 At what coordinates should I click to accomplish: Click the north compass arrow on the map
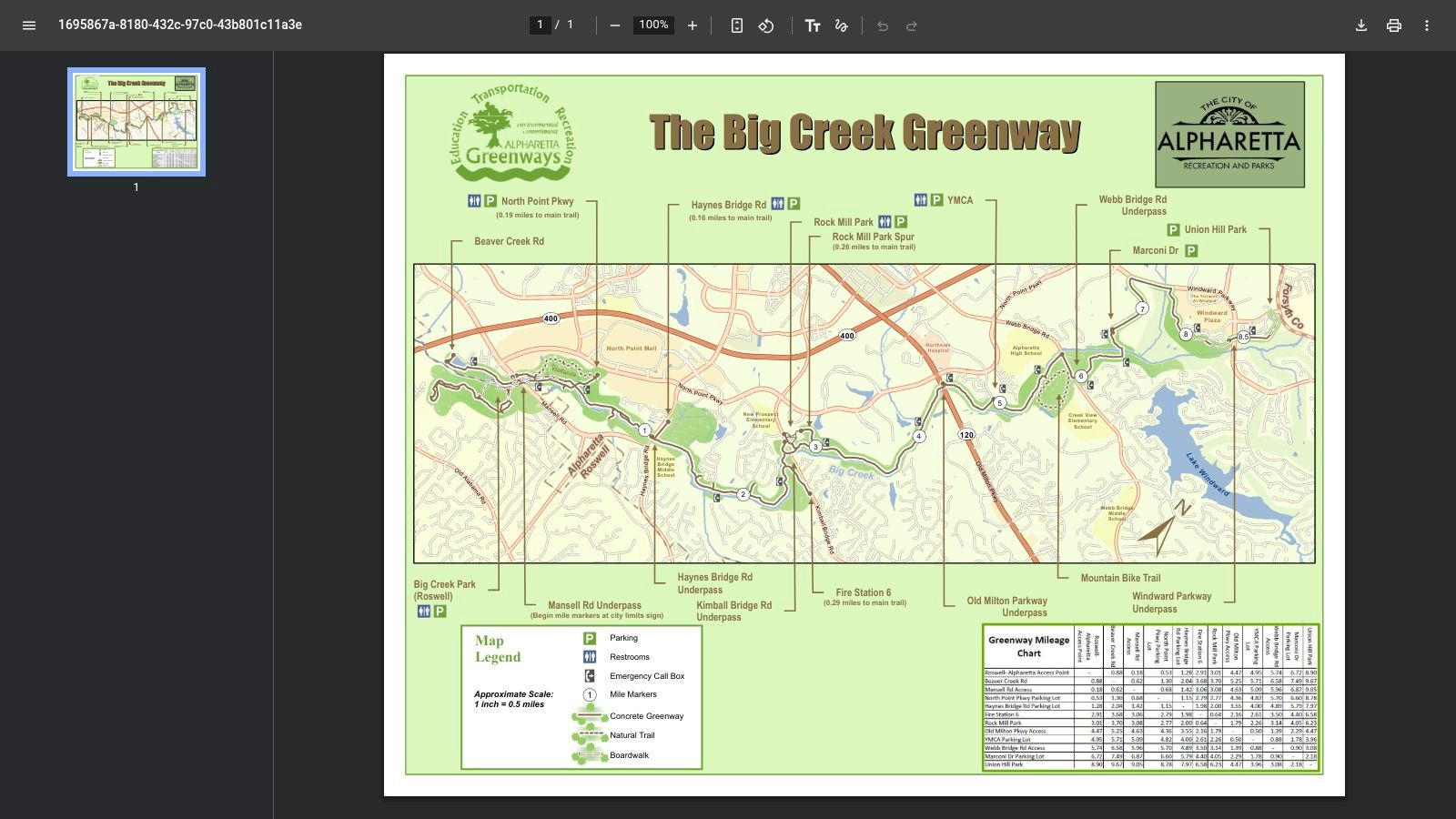pos(1164,527)
